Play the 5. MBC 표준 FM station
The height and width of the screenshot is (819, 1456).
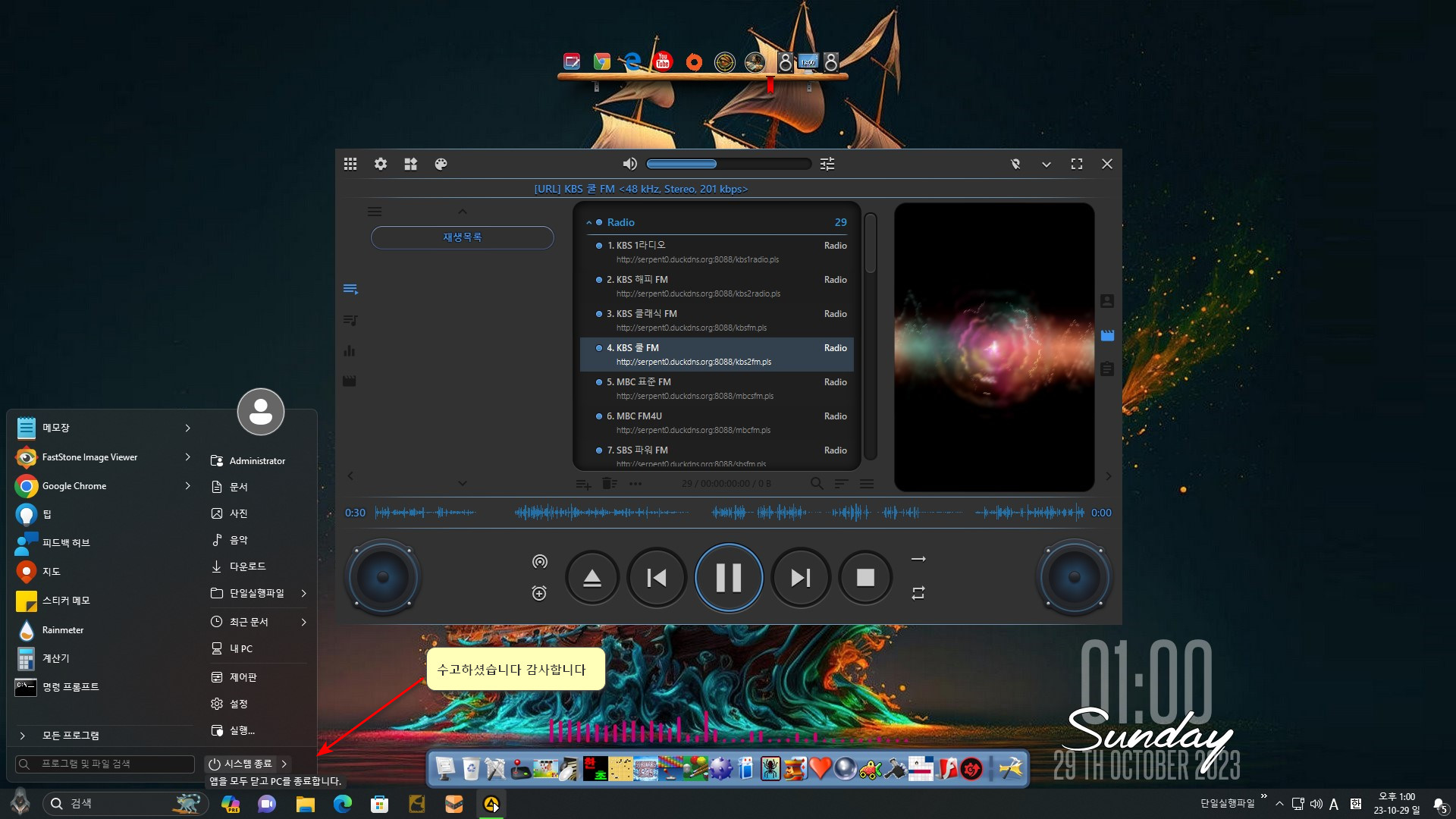pos(717,388)
